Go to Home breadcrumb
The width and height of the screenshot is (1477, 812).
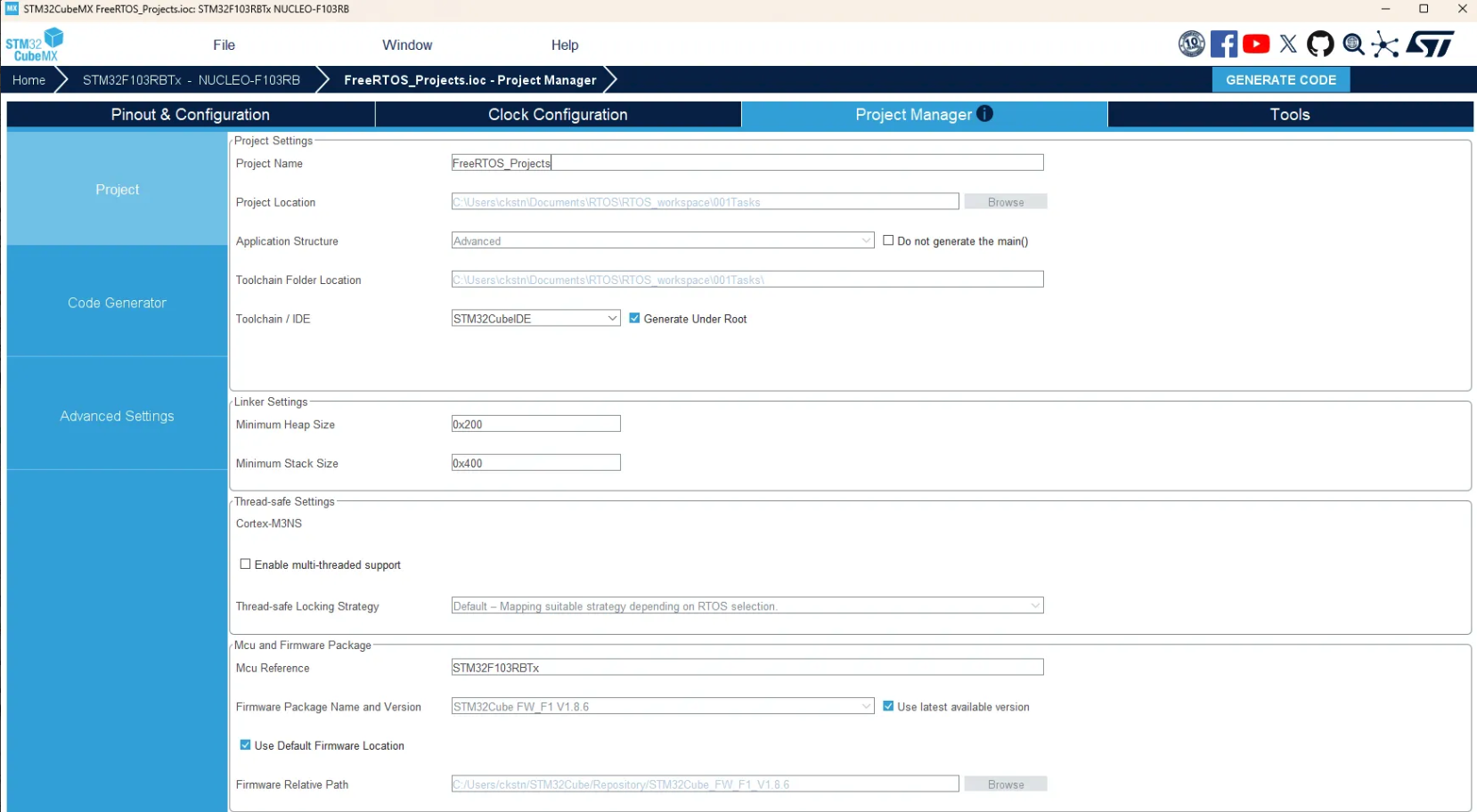pyautogui.click(x=29, y=79)
